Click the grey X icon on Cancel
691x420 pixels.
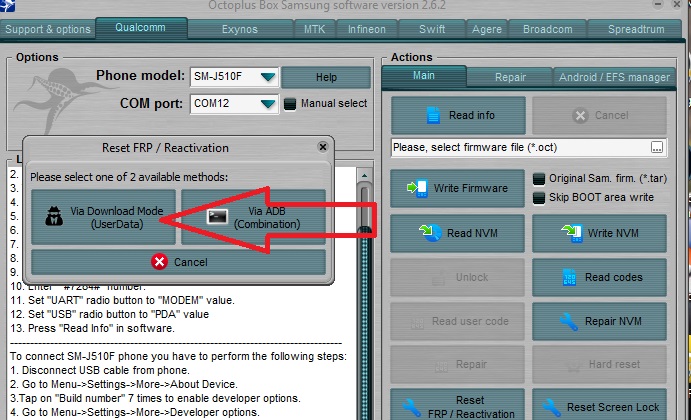point(580,115)
